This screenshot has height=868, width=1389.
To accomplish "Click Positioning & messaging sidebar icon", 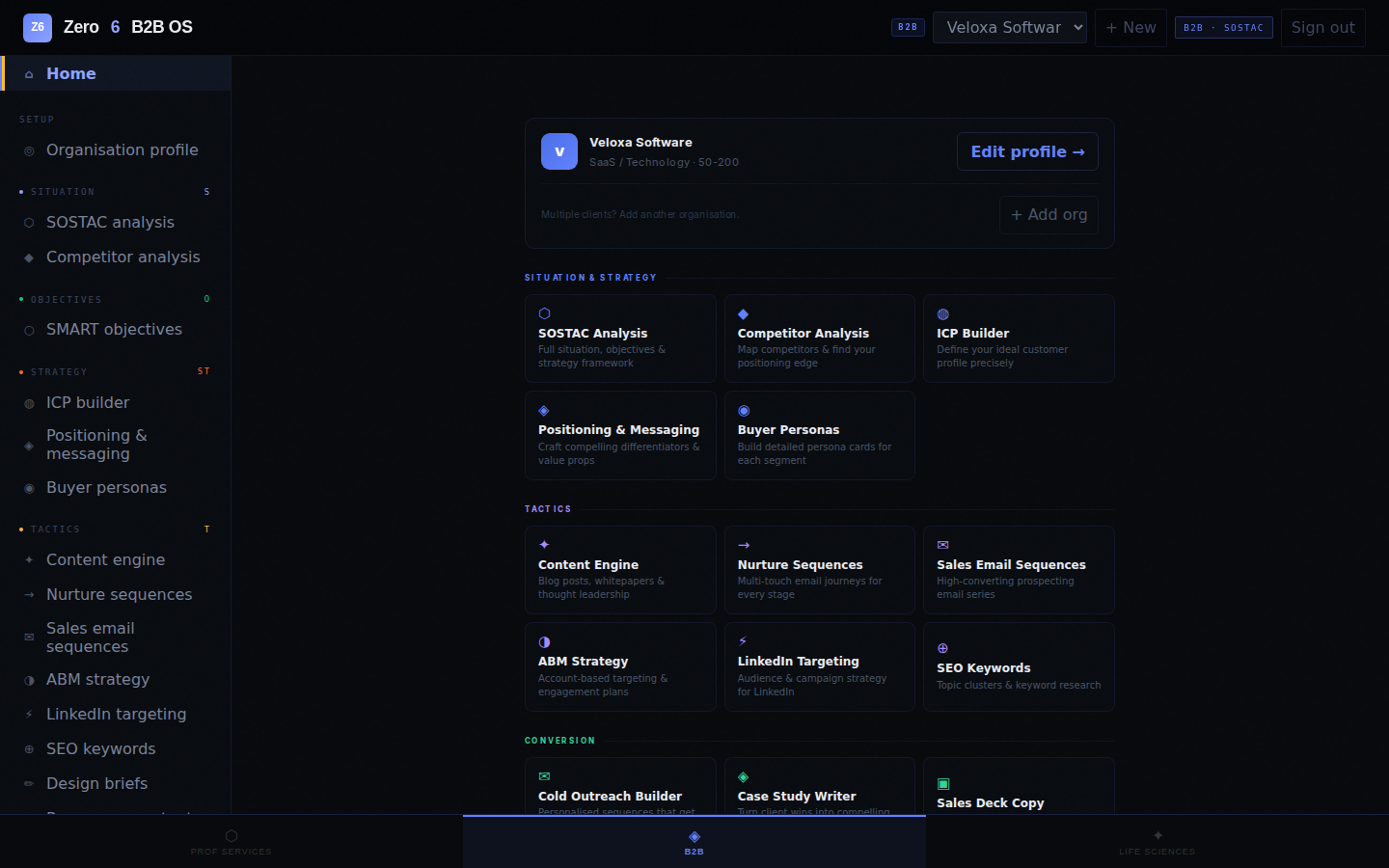I will [29, 446].
